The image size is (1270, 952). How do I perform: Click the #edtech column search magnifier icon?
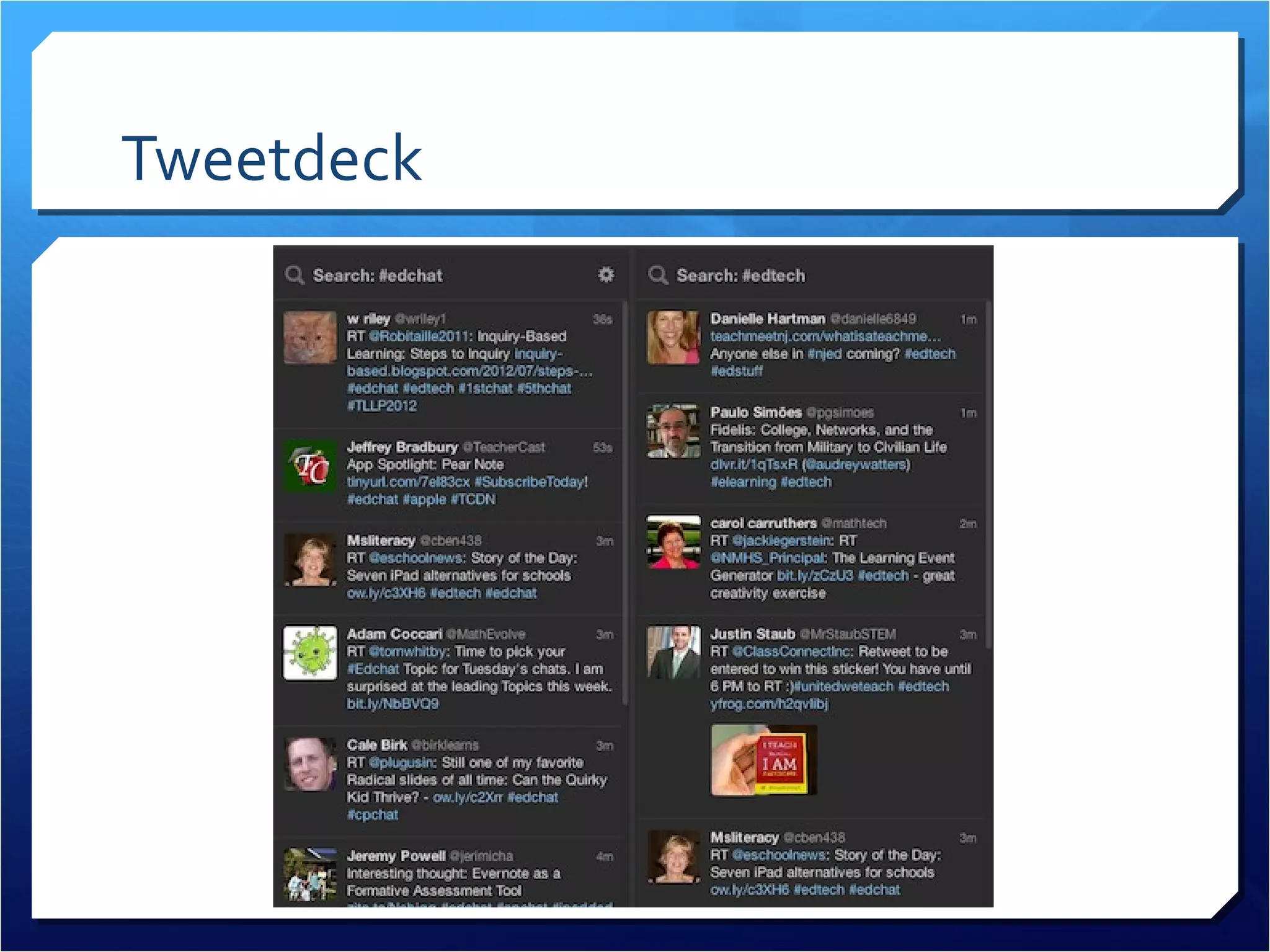[x=658, y=275]
